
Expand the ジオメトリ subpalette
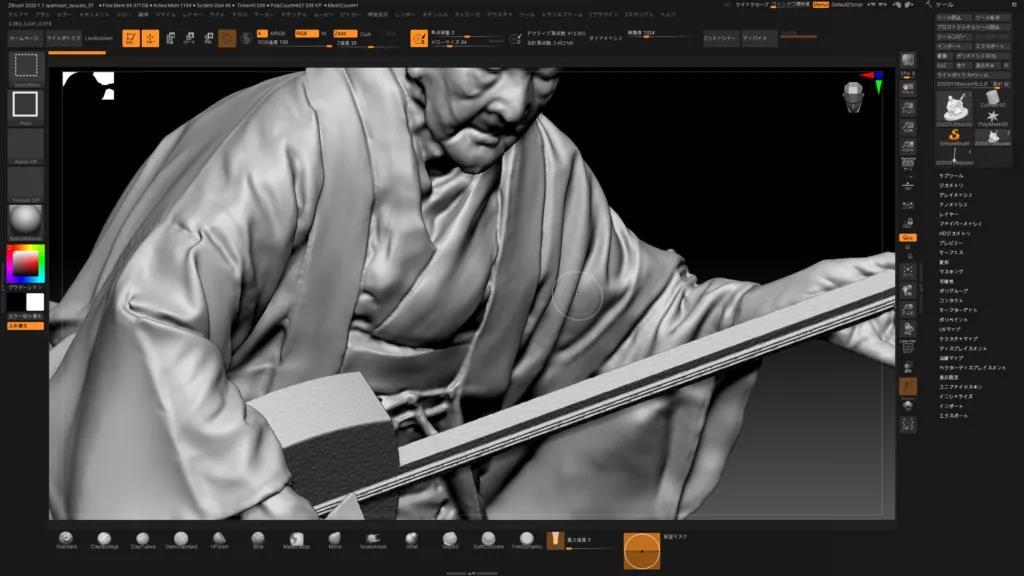pyautogui.click(x=951, y=185)
